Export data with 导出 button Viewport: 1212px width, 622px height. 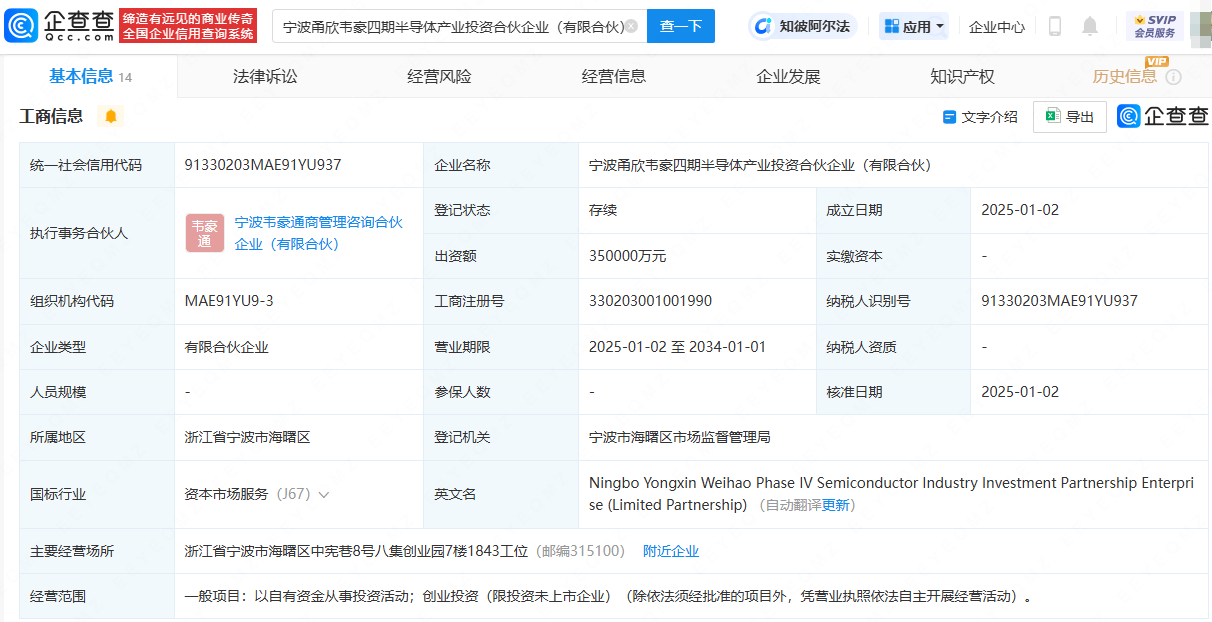point(1070,117)
